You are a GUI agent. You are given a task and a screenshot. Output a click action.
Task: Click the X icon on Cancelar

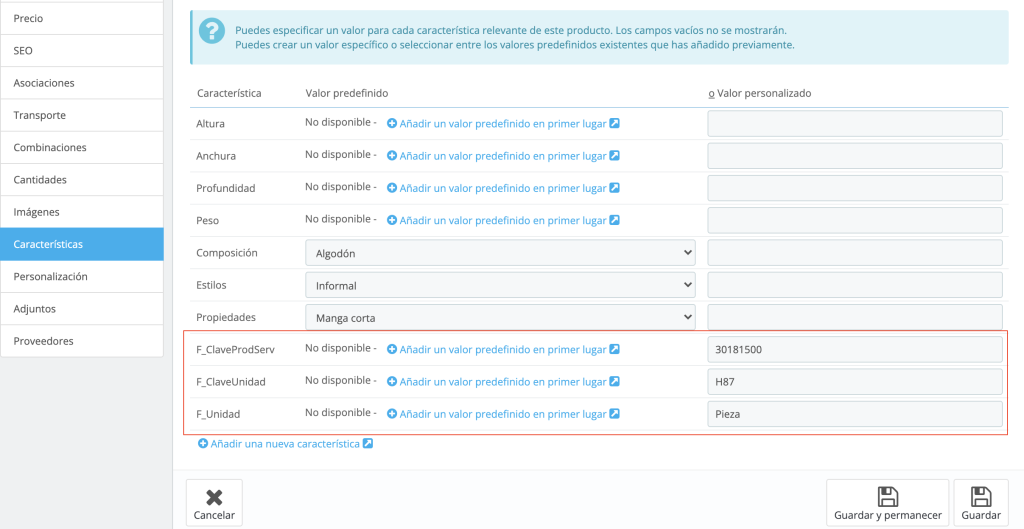(214, 498)
